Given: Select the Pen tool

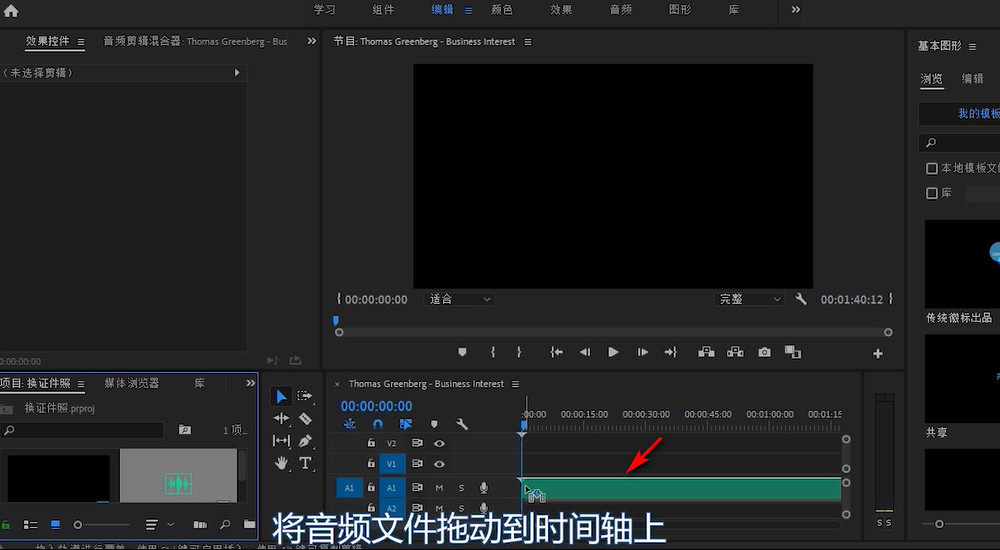Looking at the screenshot, I should tap(305, 441).
